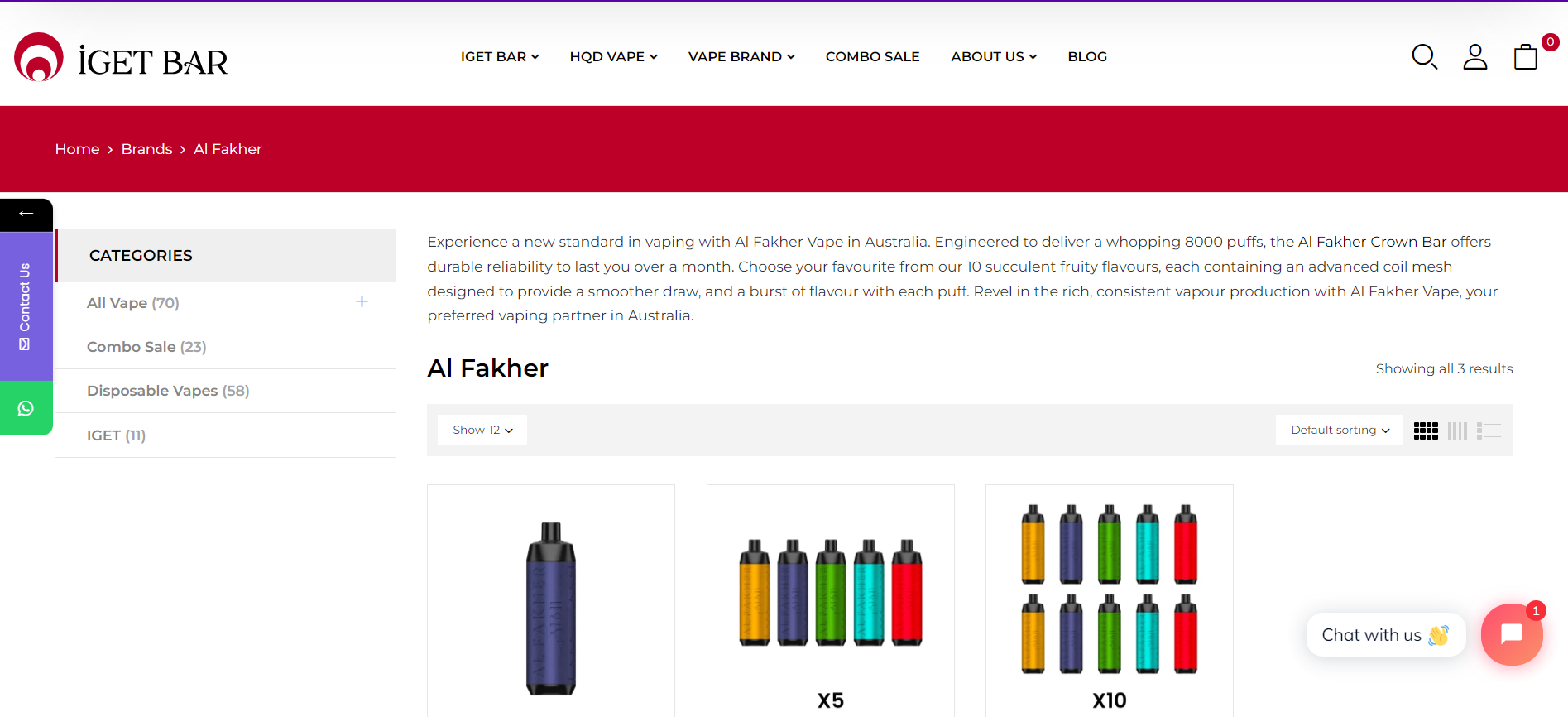1568x717 pixels.
Task: Open the Show 12 dropdown
Action: [x=482, y=431]
